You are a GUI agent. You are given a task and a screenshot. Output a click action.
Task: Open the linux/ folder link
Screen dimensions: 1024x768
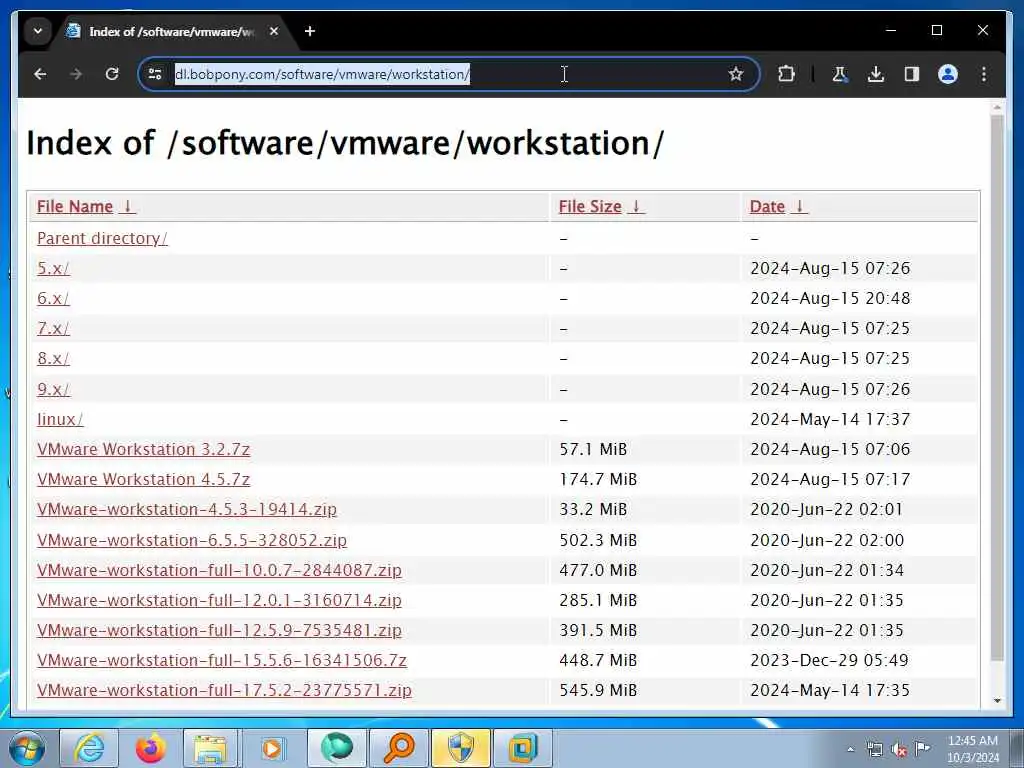coord(60,419)
